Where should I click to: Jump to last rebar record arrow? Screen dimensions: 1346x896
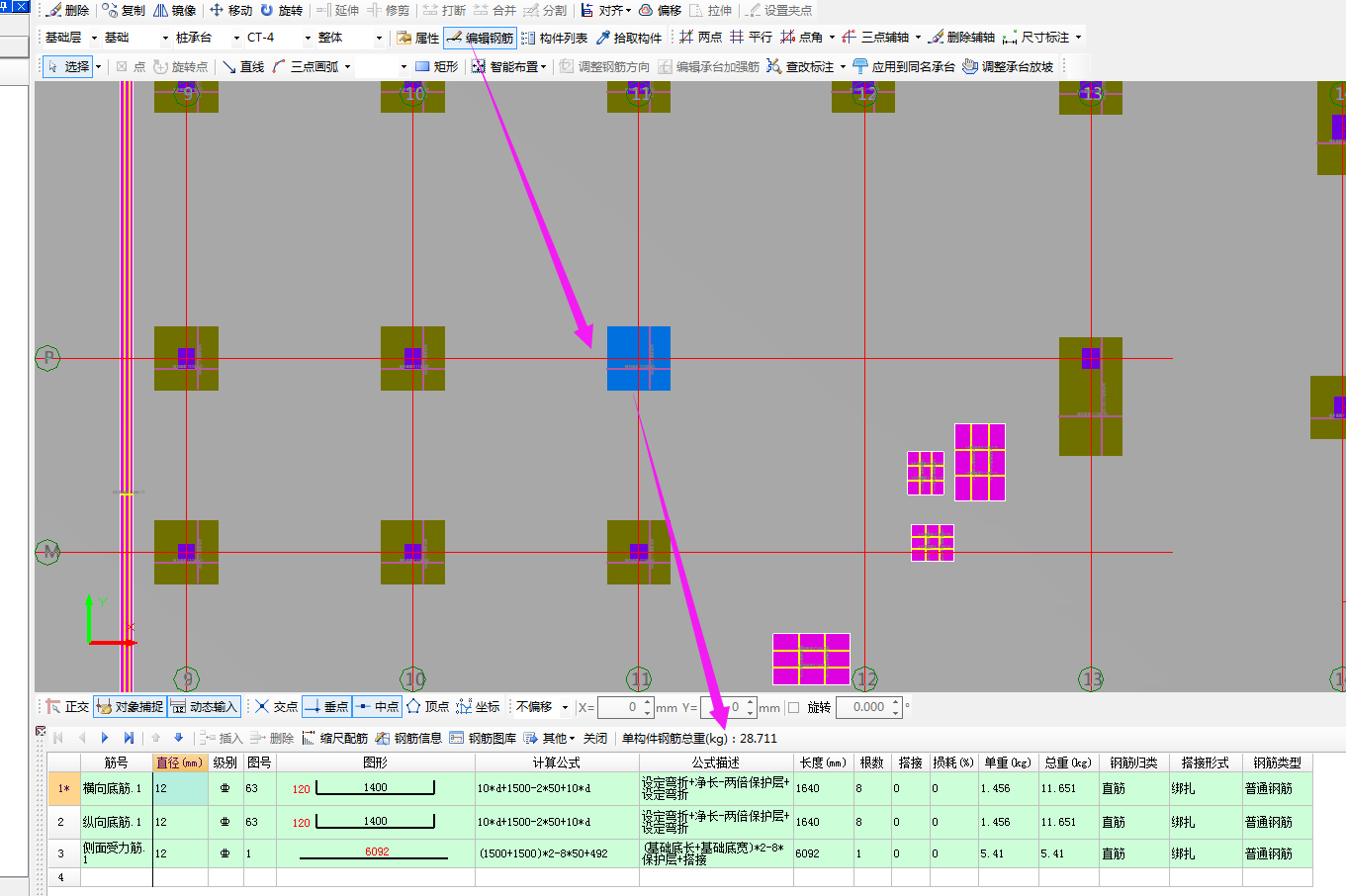(129, 738)
